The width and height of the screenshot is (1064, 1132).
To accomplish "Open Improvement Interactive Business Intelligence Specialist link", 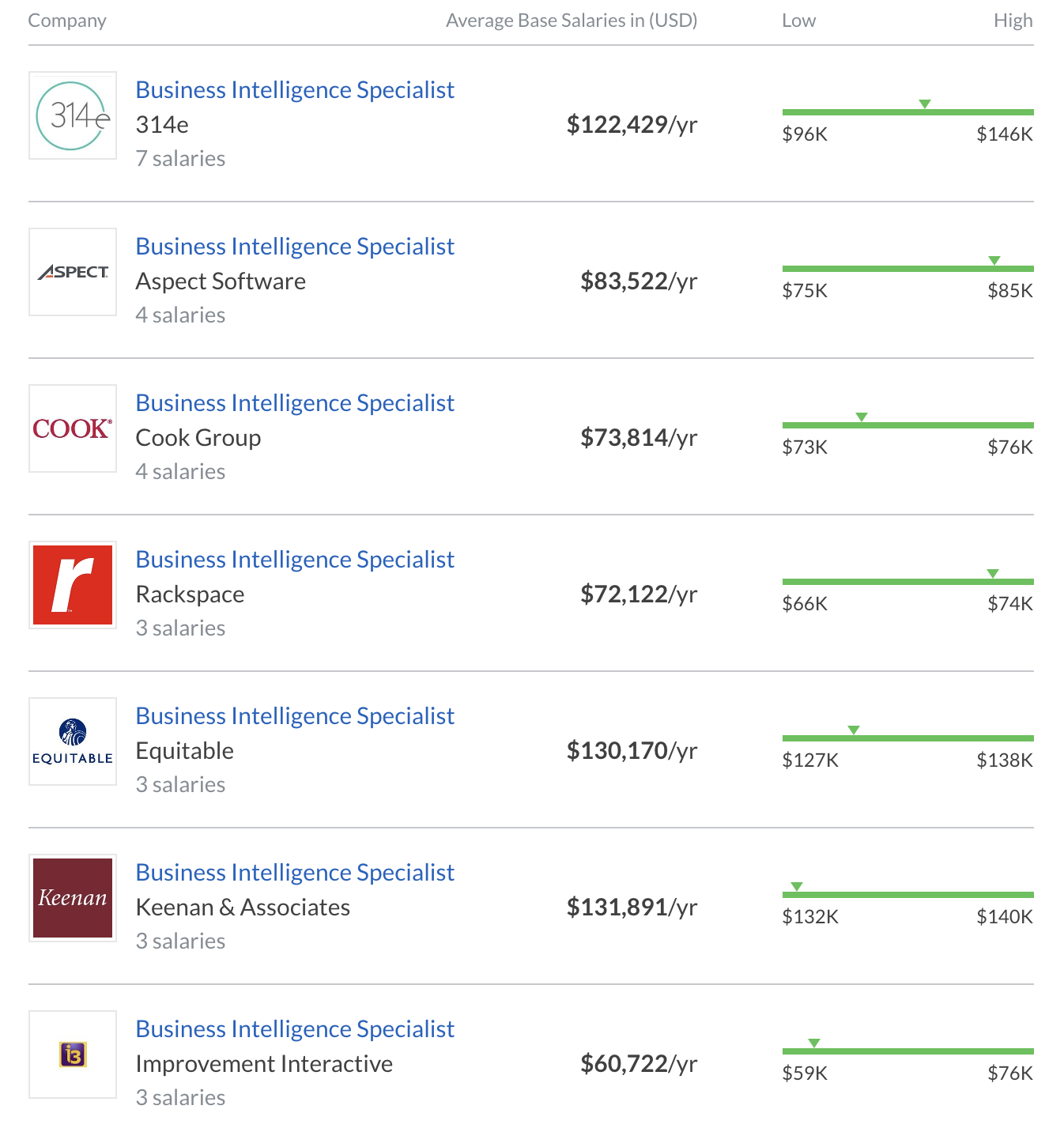I will coord(295,1029).
